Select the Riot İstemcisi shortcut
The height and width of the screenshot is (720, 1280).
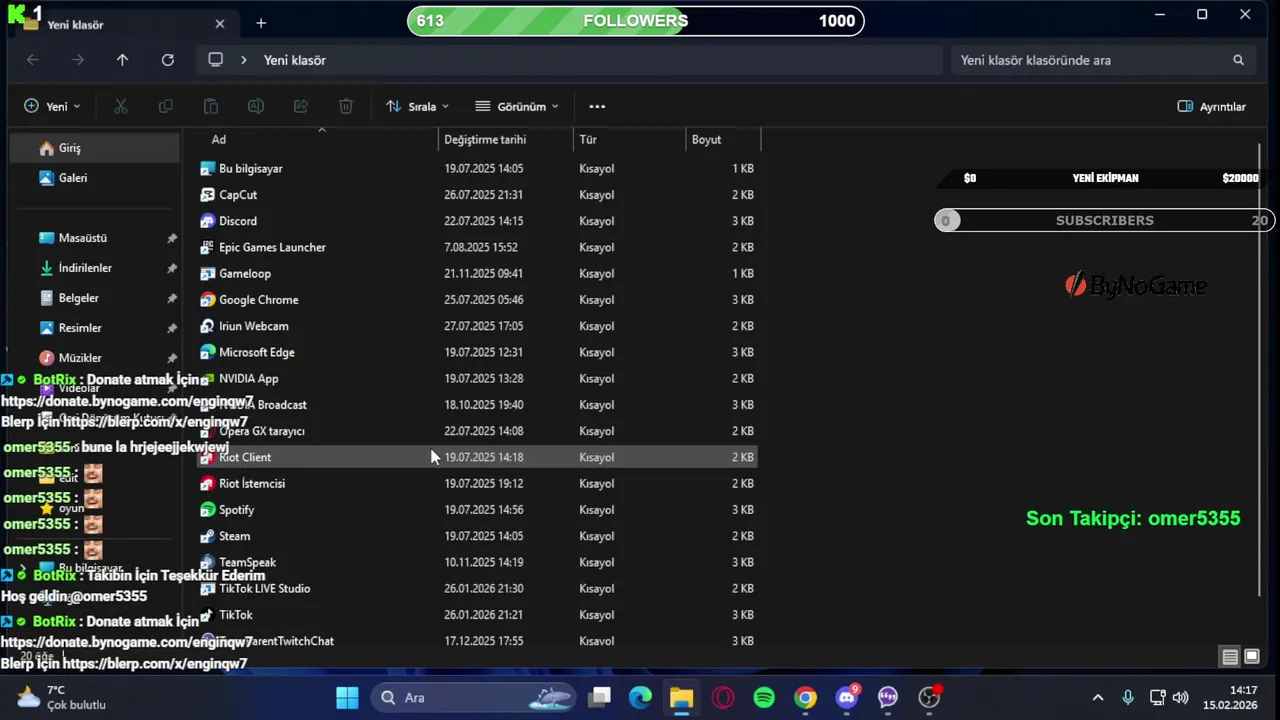pos(476,483)
